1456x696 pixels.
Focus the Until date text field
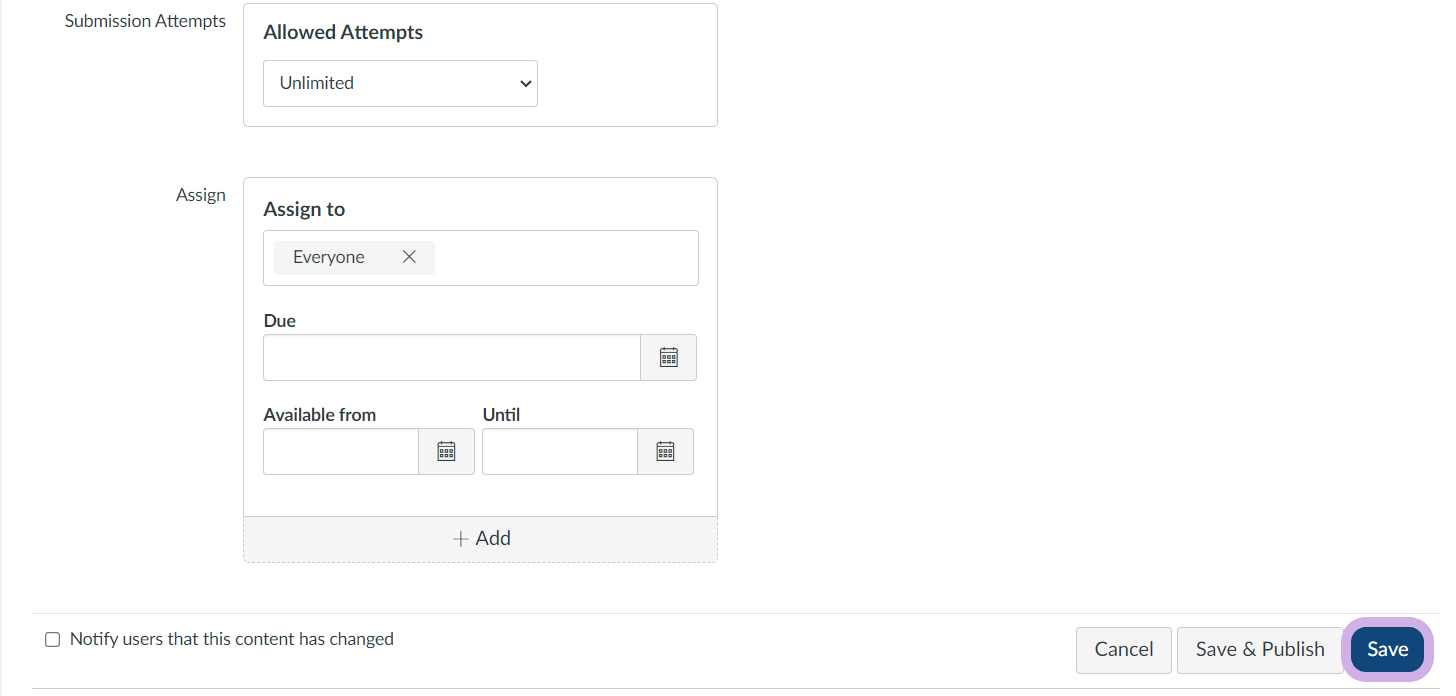tap(559, 452)
